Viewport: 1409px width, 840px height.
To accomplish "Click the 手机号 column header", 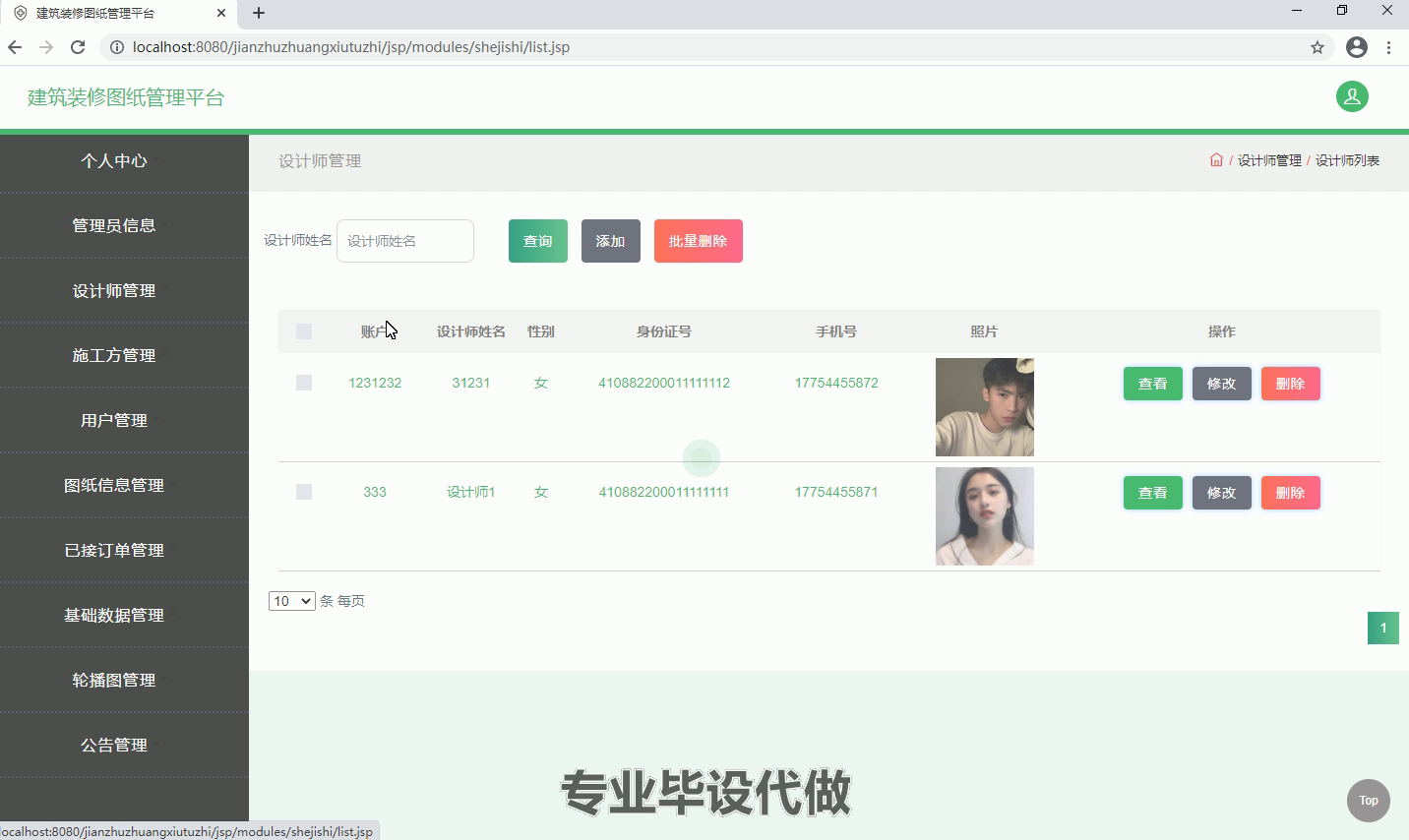I will pyautogui.click(x=836, y=331).
